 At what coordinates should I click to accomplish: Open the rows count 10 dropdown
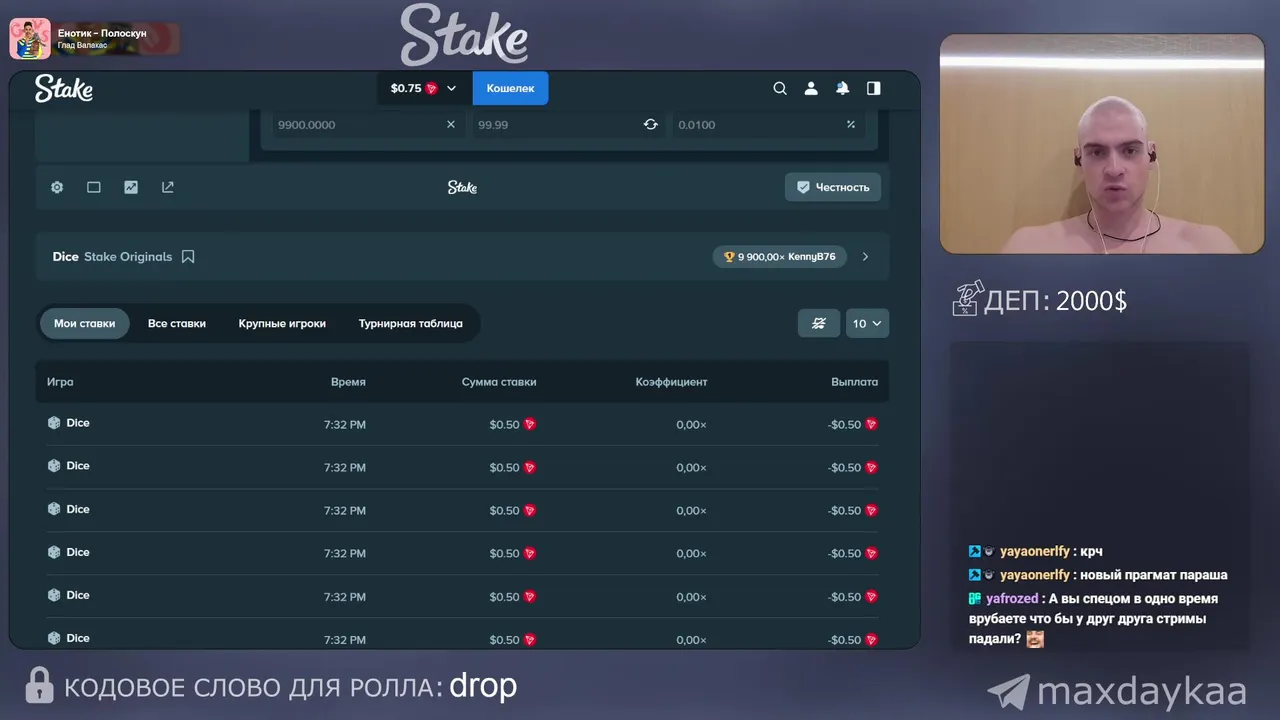click(867, 323)
